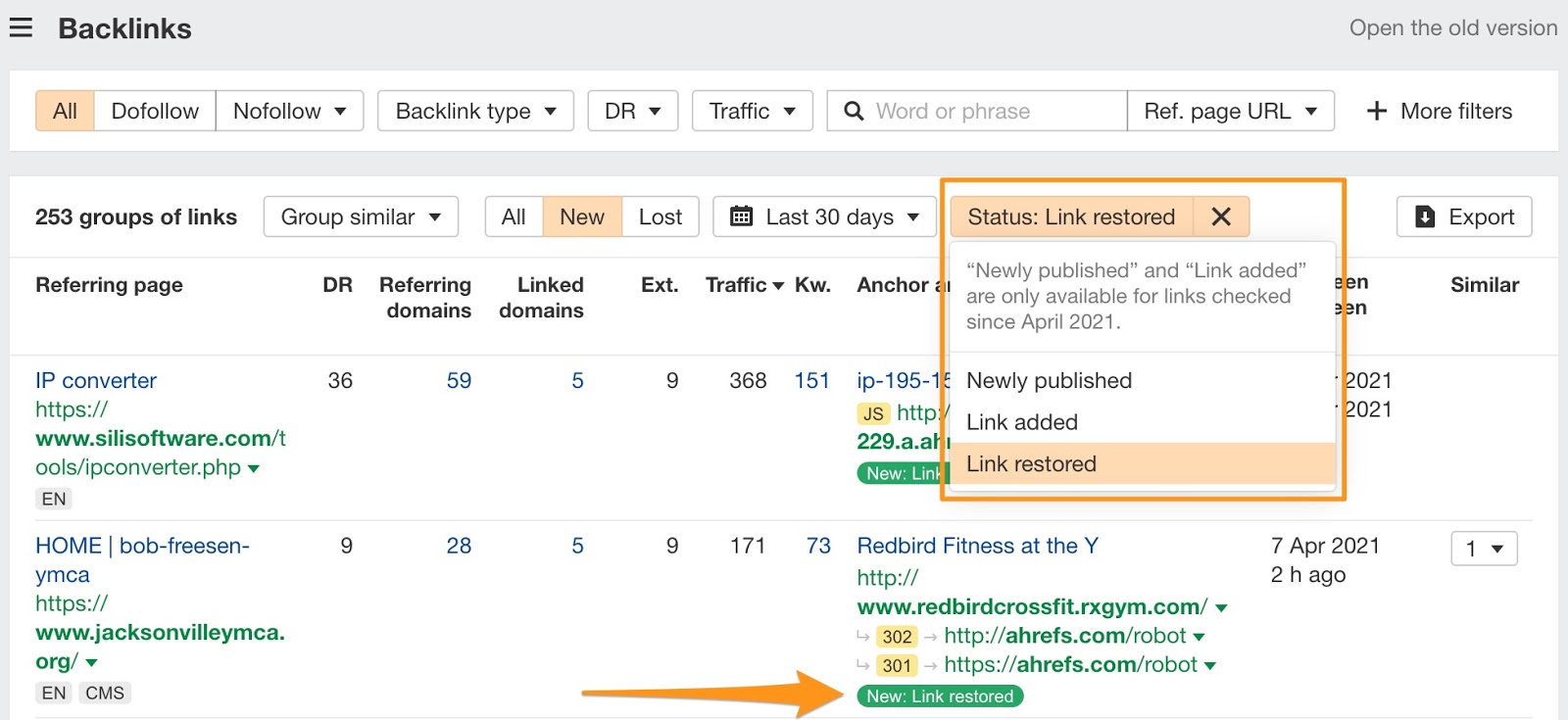Click the Export download icon

coord(1425,216)
